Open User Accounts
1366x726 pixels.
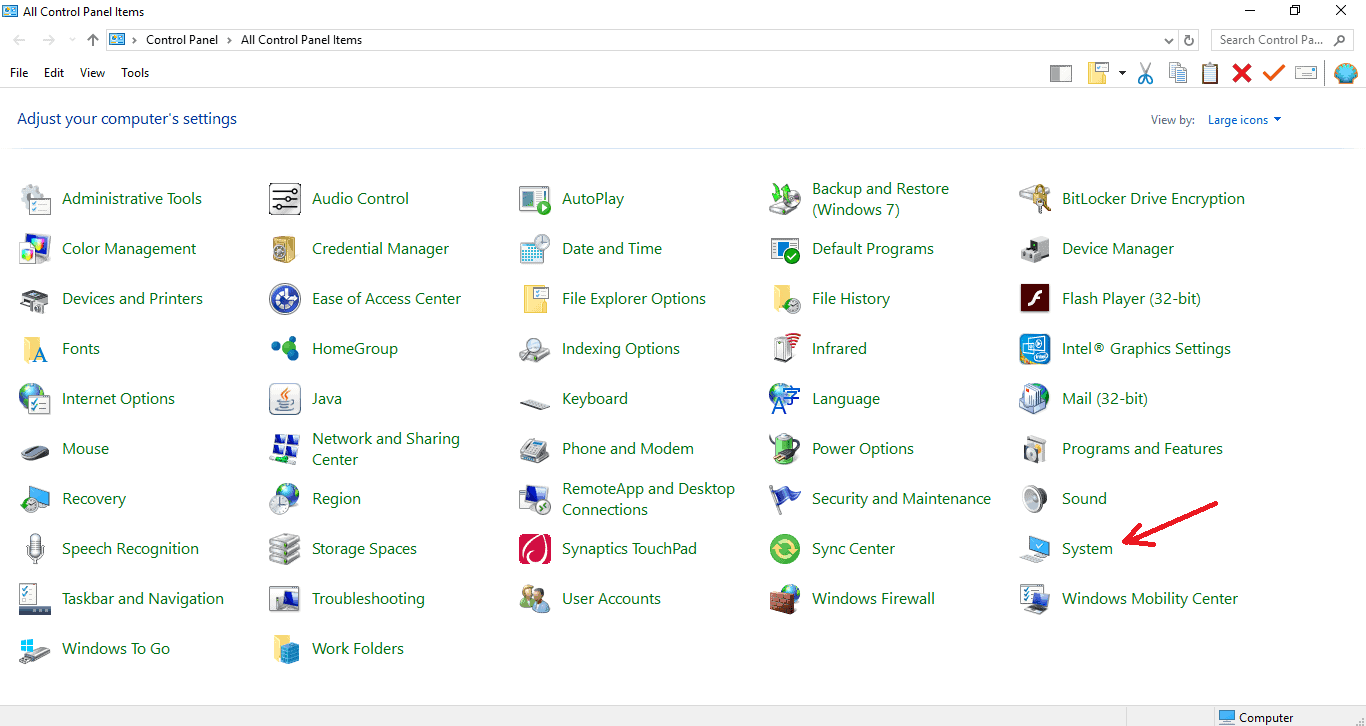click(590, 599)
